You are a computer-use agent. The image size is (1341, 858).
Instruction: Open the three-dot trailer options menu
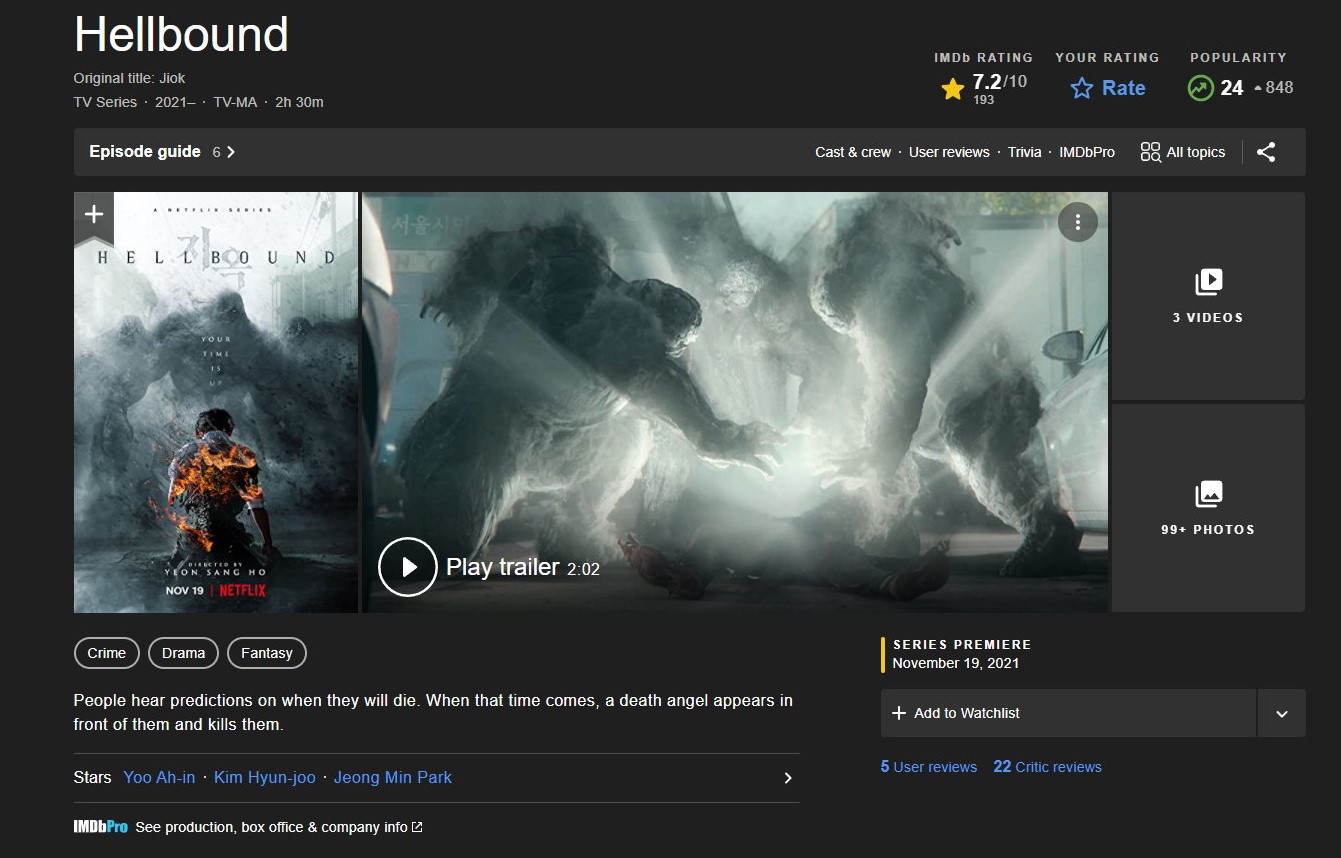click(x=1077, y=222)
